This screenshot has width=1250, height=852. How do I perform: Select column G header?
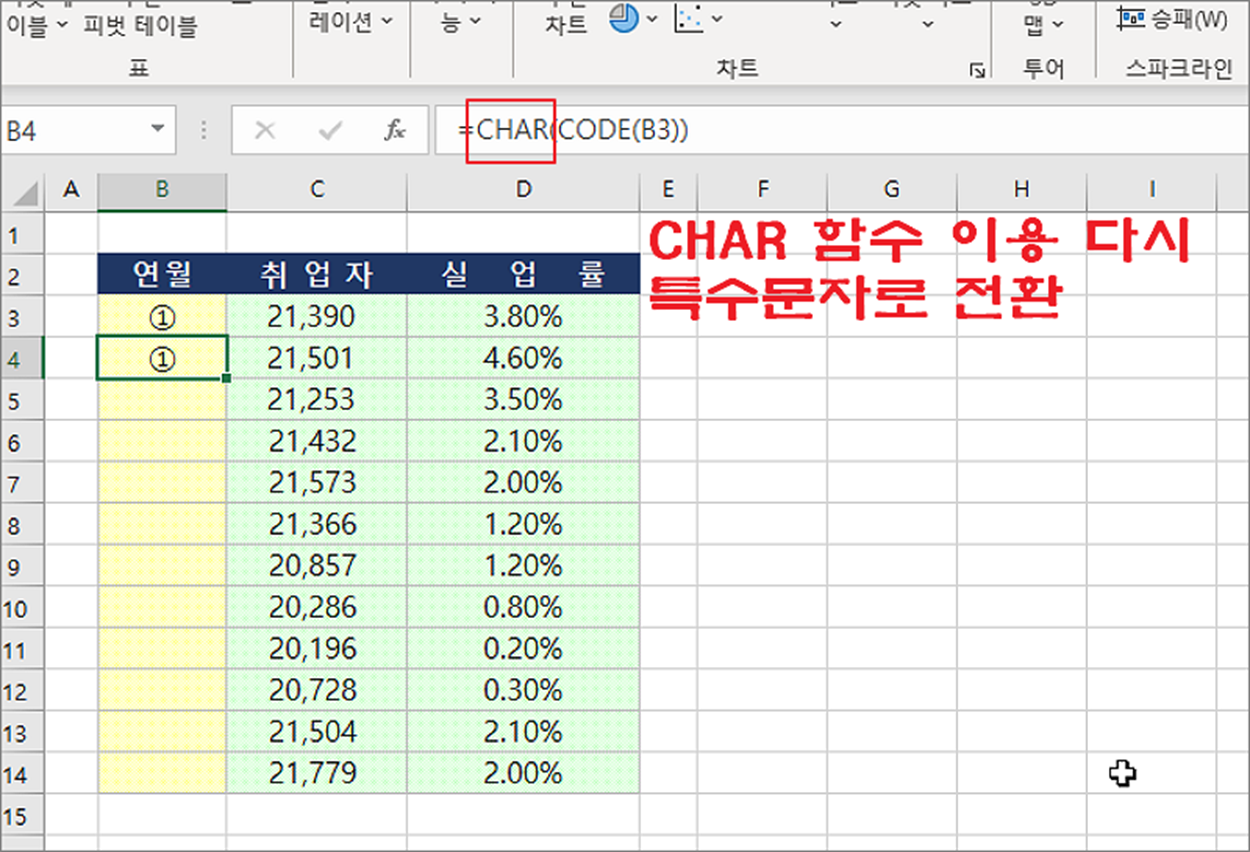[892, 190]
